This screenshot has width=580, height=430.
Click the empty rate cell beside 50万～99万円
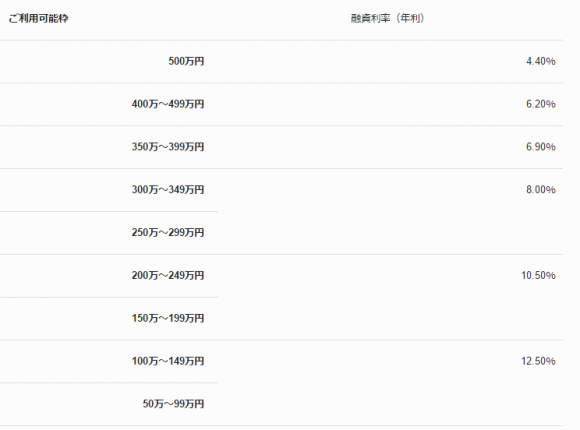(x=391, y=404)
